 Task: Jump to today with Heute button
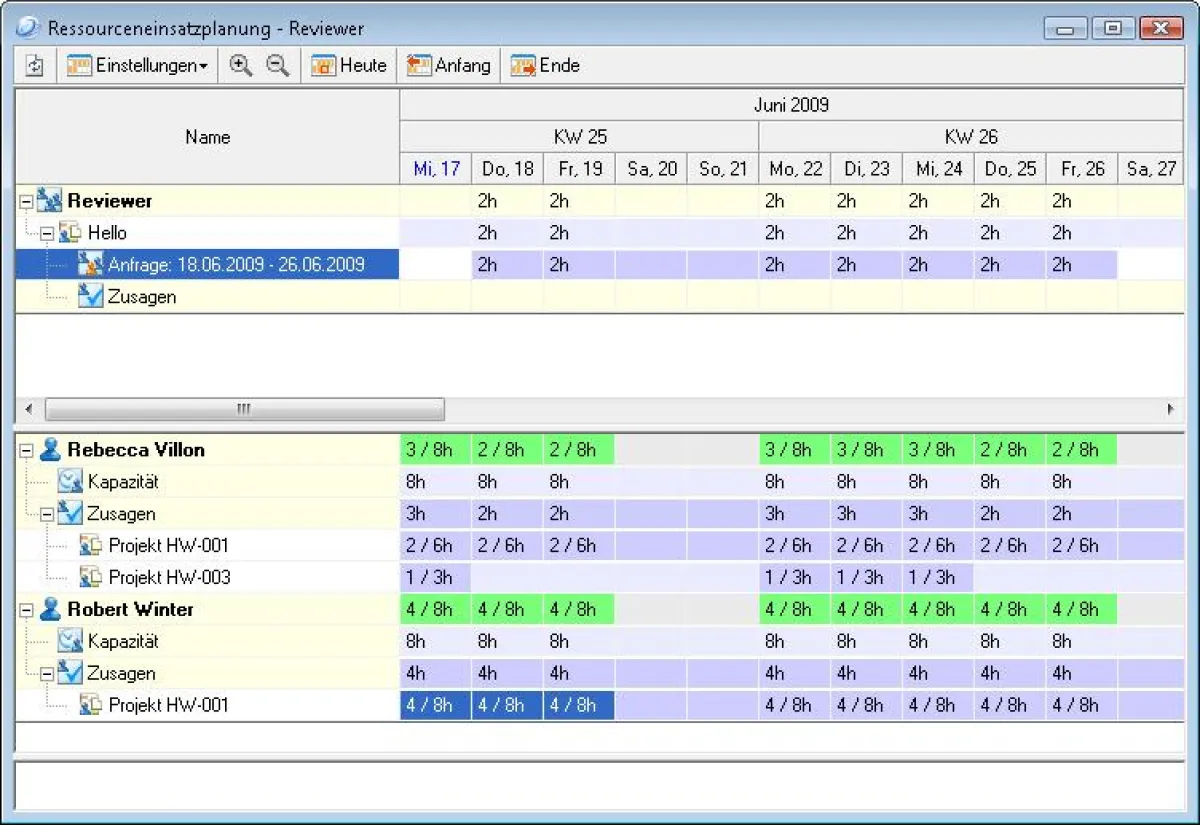(348, 66)
